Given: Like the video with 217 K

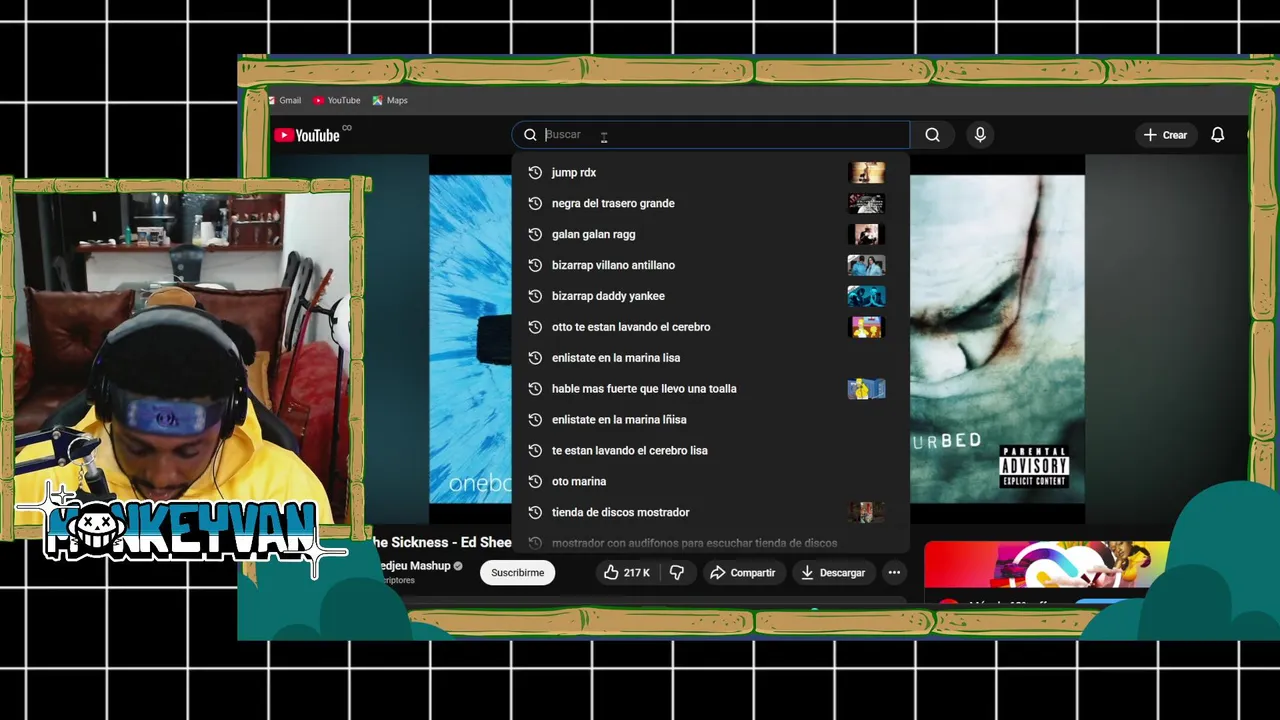Looking at the screenshot, I should 626,573.
